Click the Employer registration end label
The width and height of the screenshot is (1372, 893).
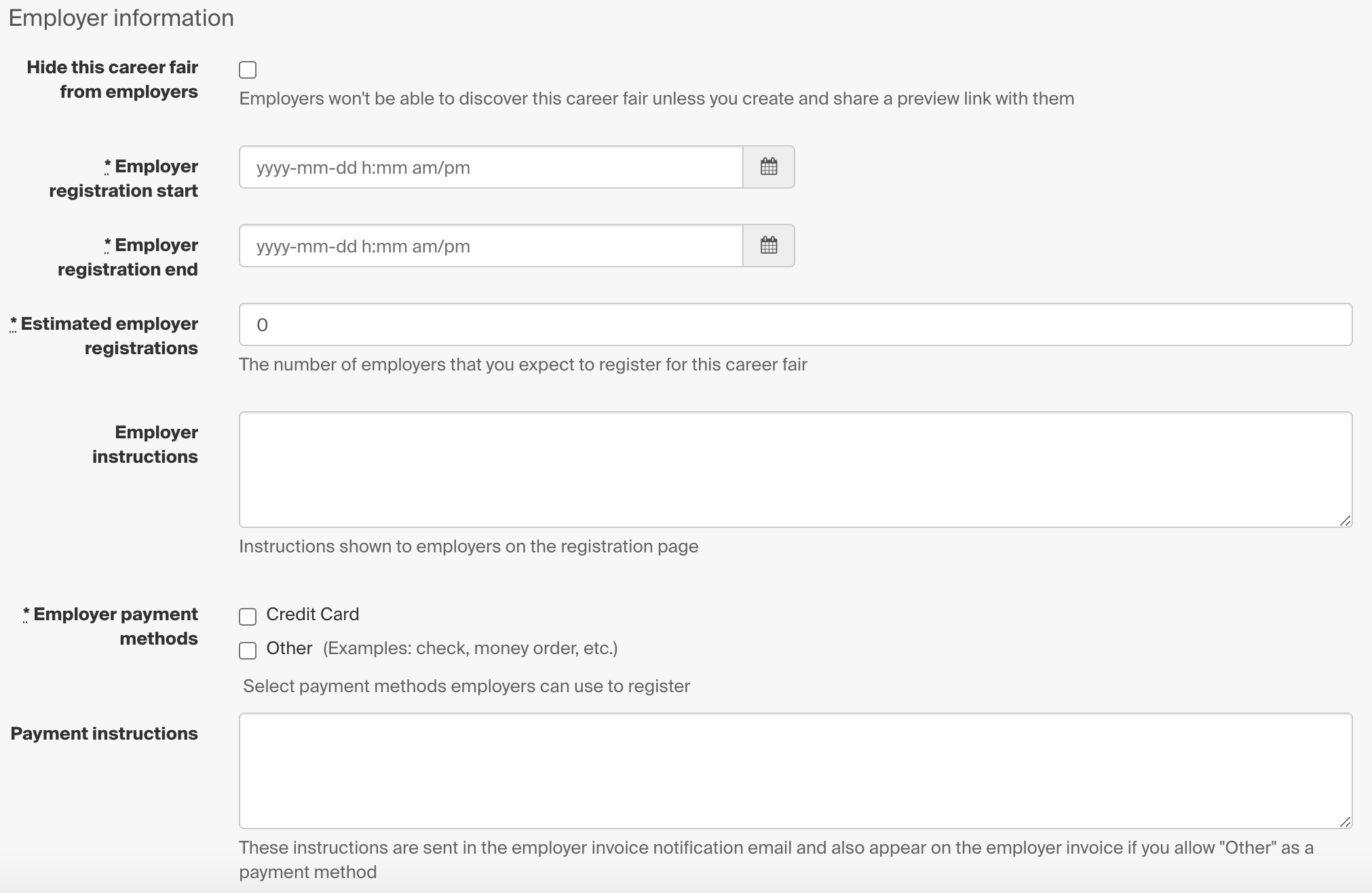(x=128, y=257)
